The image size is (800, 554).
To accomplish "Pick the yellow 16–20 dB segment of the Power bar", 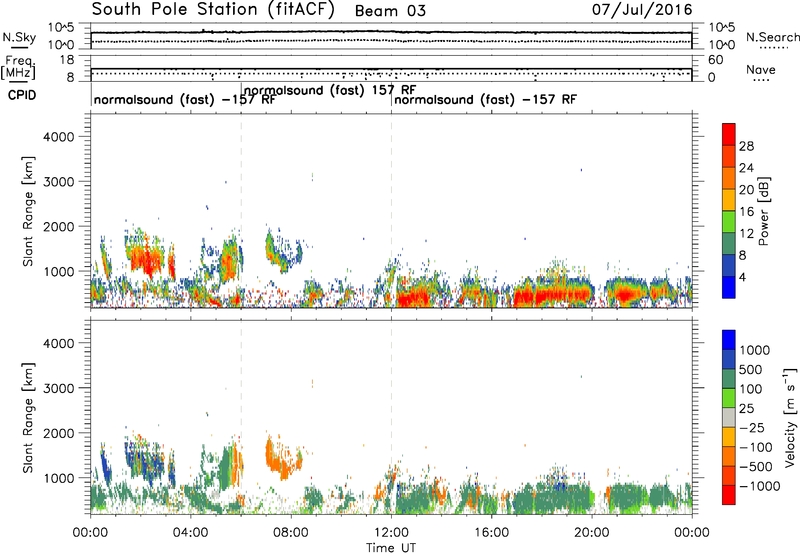I will pos(729,200).
